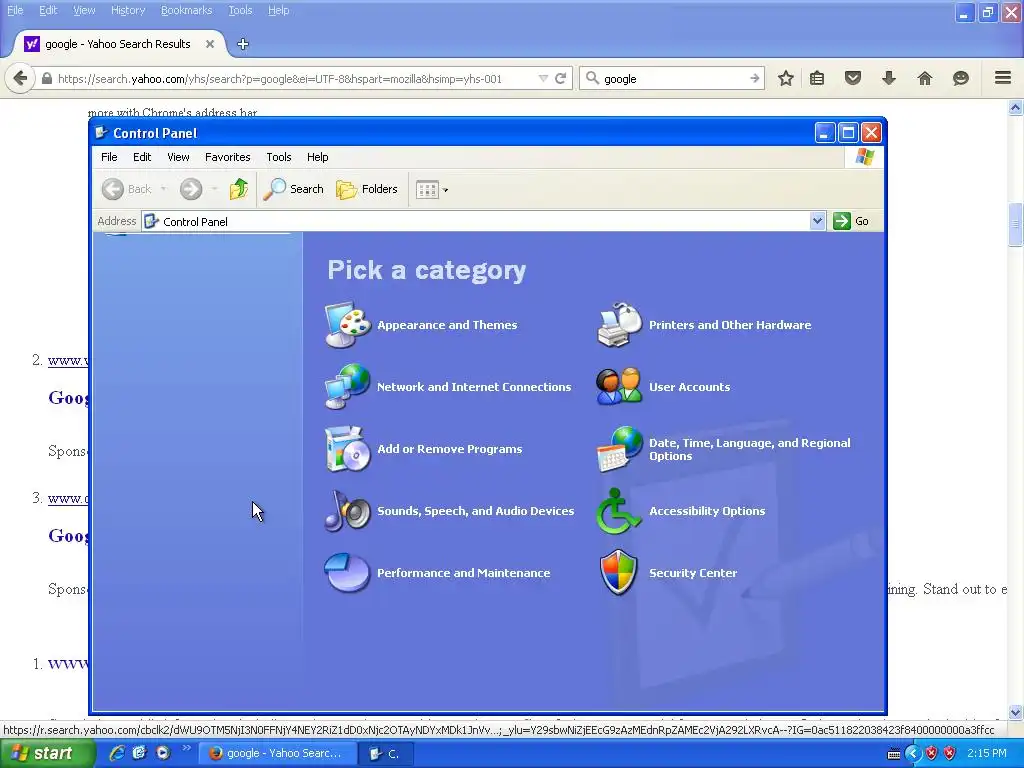Select the google - Yahoo Search Results tab

118,44
